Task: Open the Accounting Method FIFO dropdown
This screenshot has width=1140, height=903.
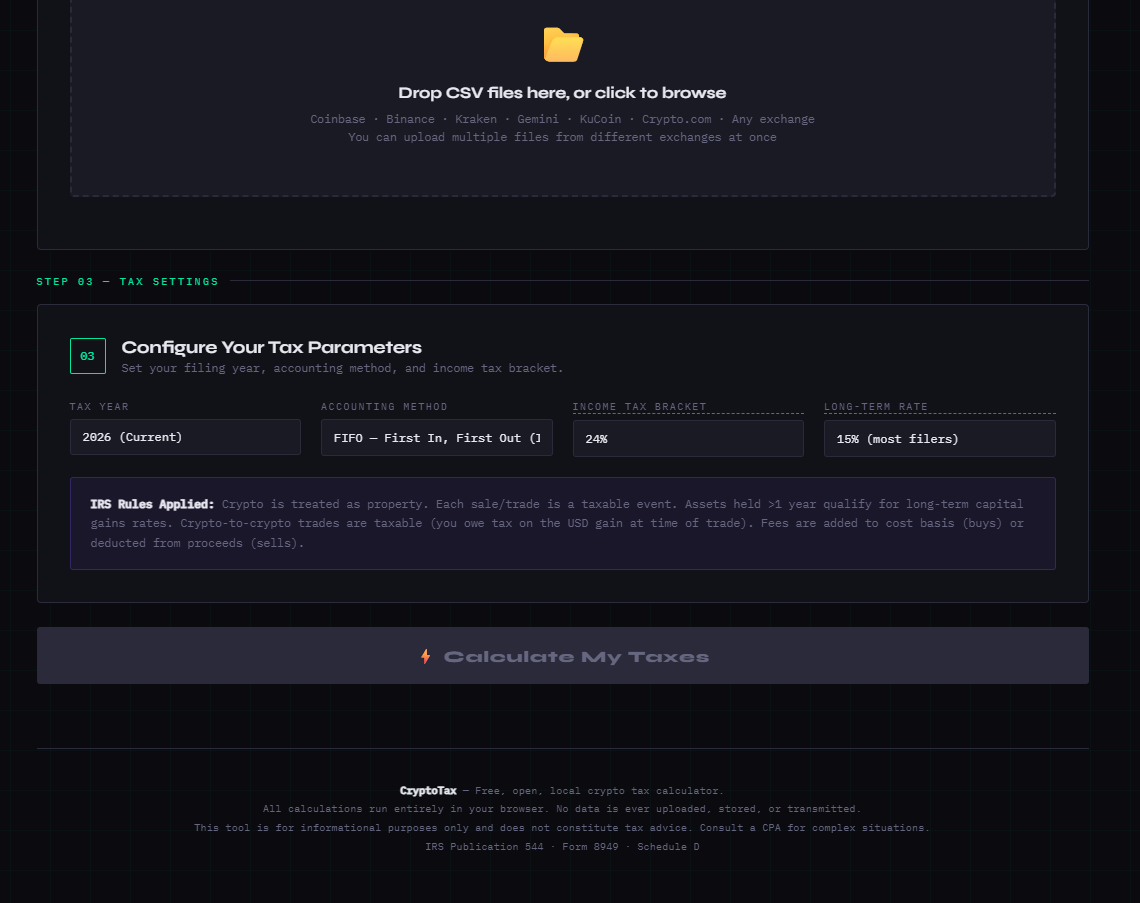Action: tap(437, 438)
